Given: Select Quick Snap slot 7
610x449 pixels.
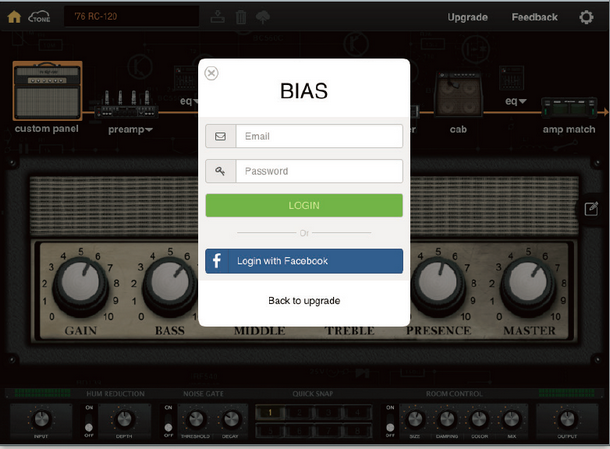Looking at the screenshot, I should click(328, 431).
